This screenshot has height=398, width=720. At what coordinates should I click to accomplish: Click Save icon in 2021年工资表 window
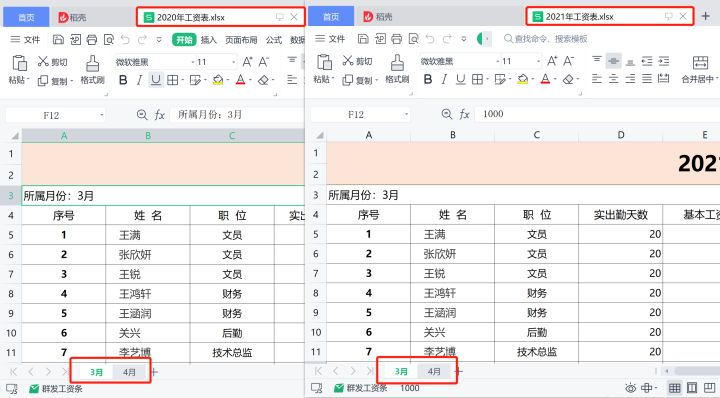tap(363, 39)
